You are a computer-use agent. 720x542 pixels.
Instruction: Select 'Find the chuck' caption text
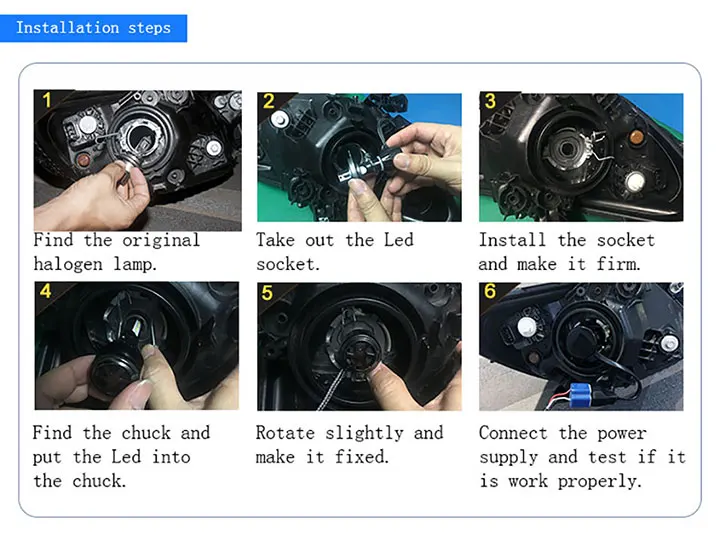(x=102, y=433)
